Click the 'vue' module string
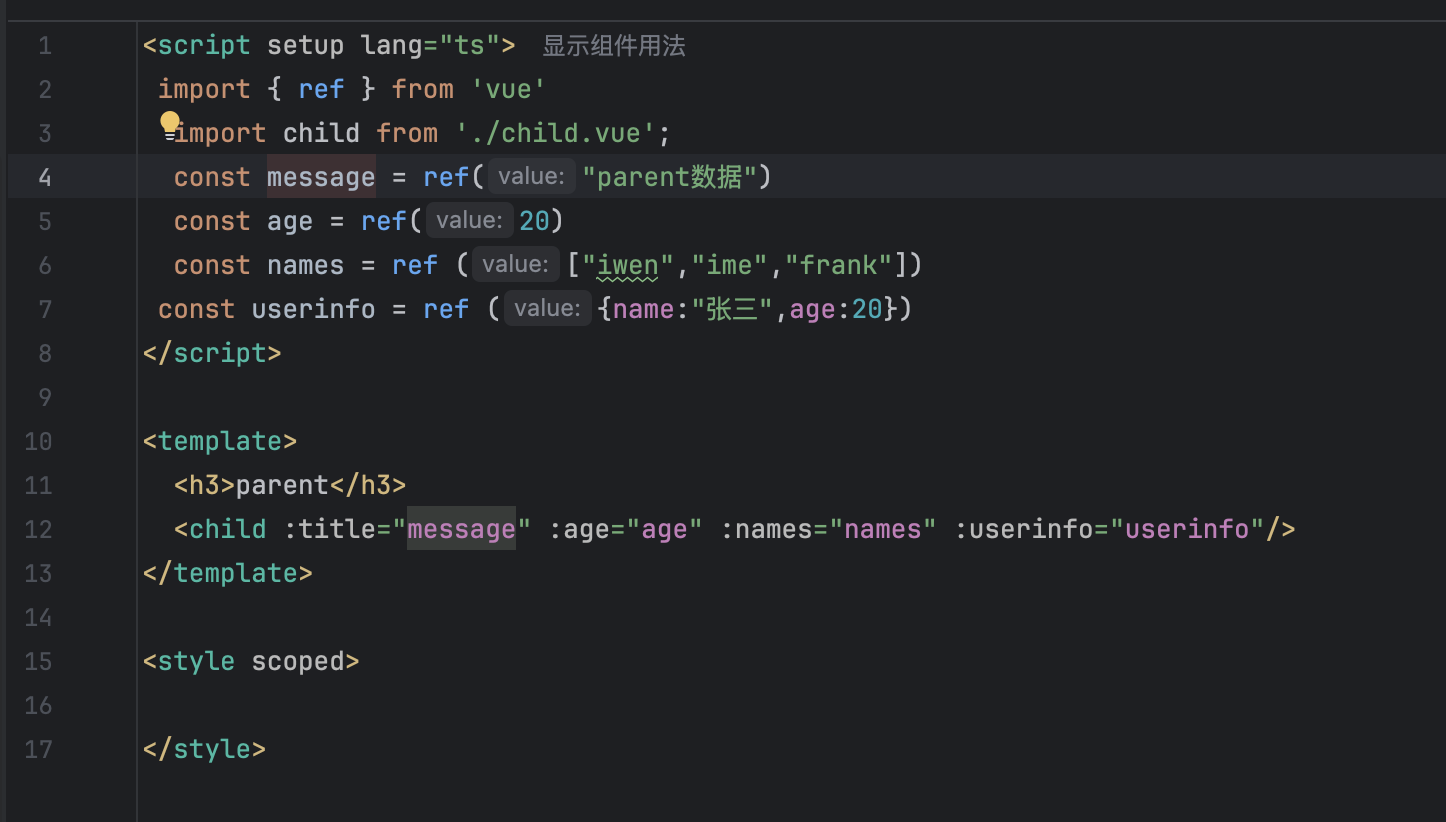Viewport: 1446px width, 822px height. 507,89
